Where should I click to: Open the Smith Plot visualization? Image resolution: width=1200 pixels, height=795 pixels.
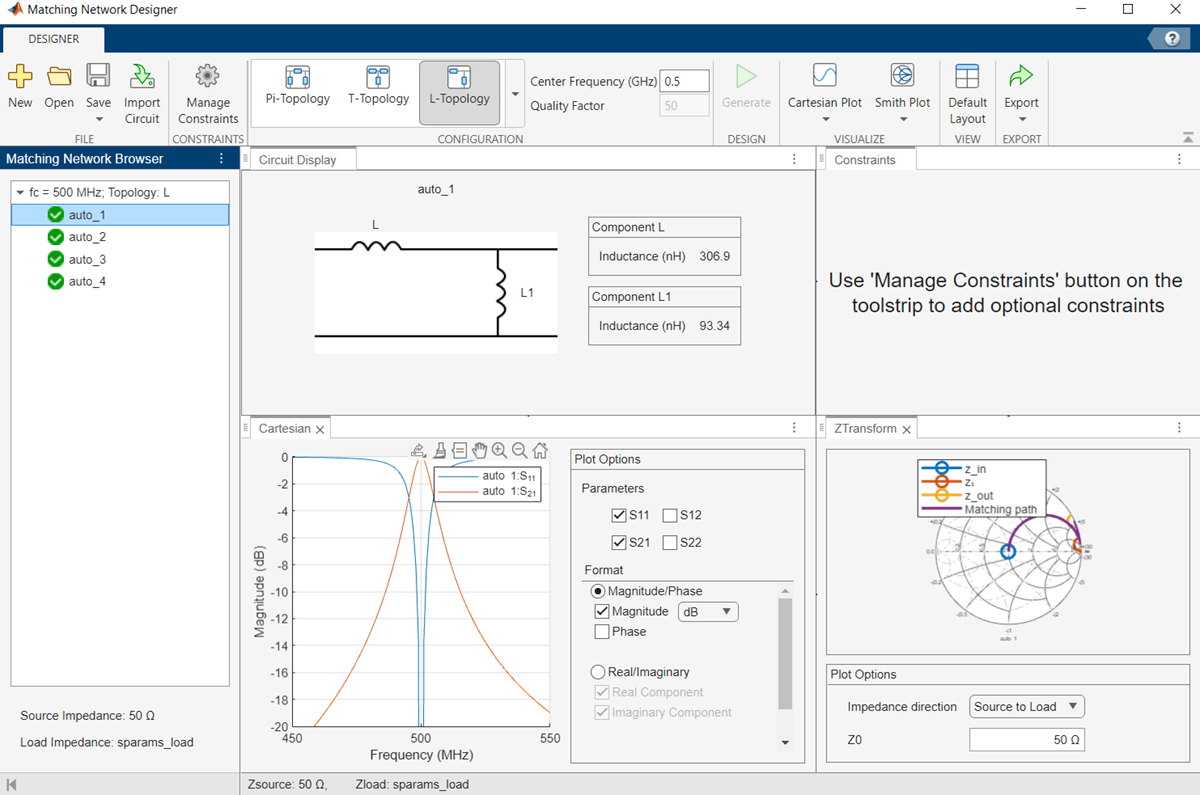902,85
